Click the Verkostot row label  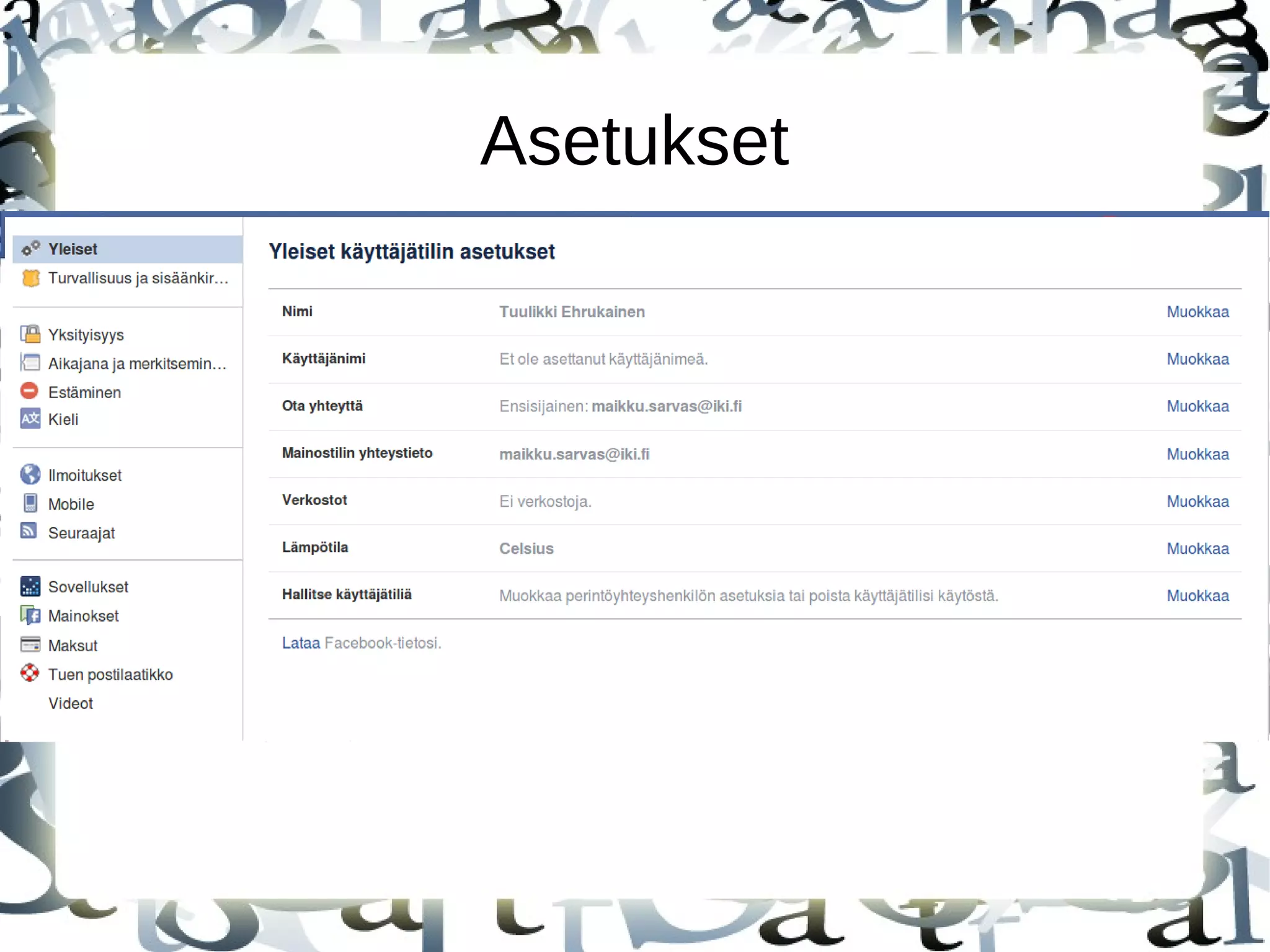pos(314,500)
